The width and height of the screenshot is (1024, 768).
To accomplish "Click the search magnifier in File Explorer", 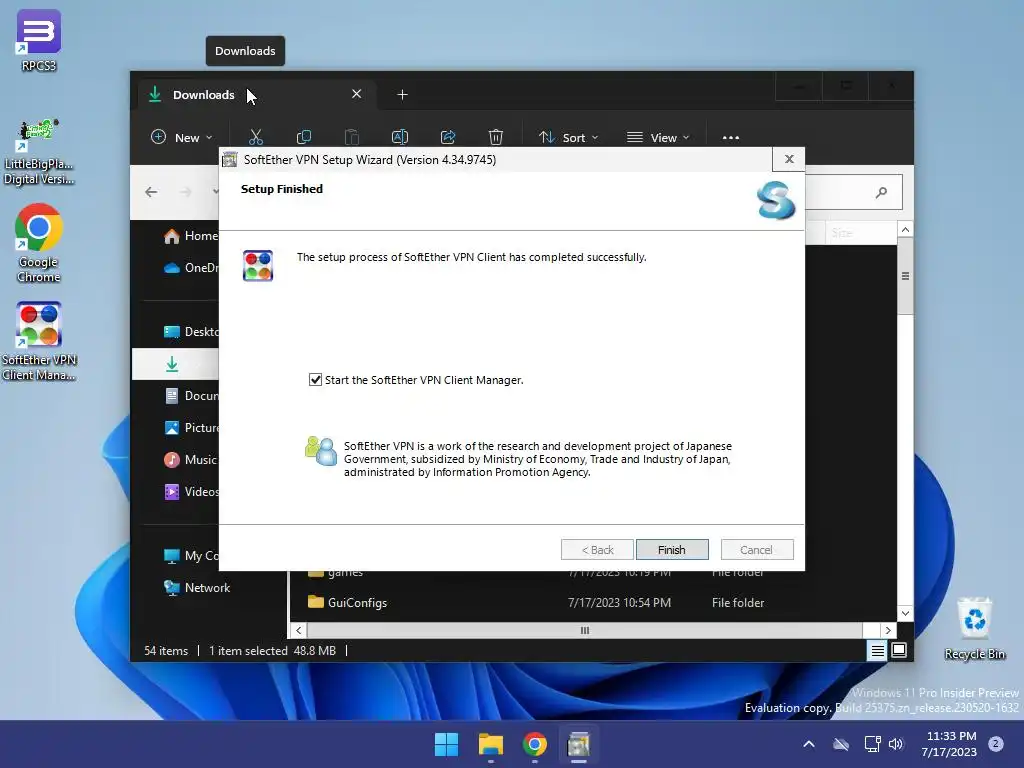I will 882,192.
